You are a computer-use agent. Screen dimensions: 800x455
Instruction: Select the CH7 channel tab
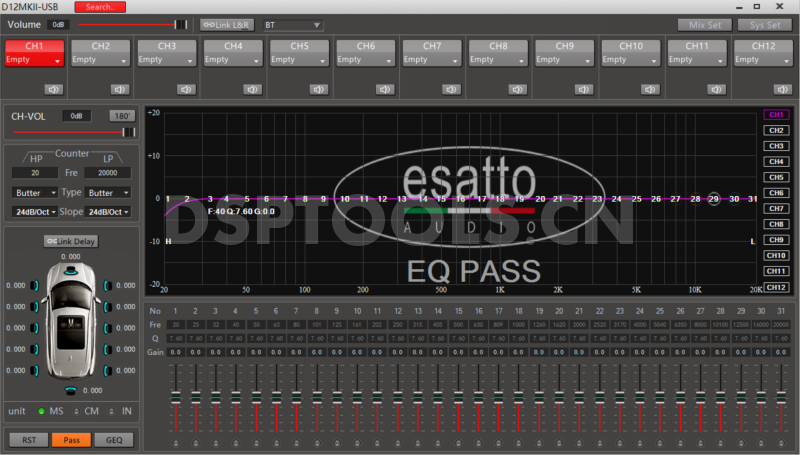(432, 46)
